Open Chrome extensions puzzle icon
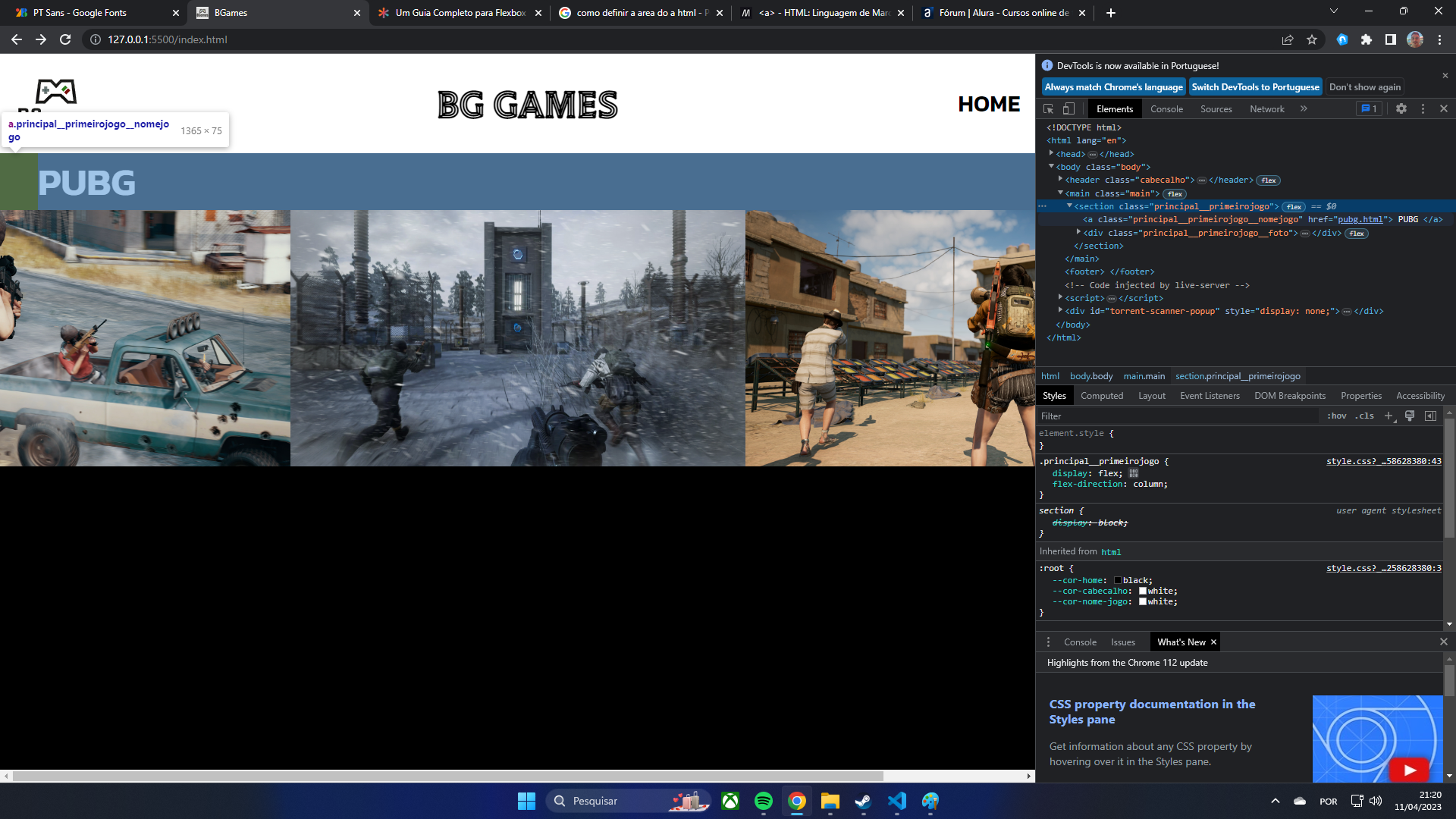Screen dimensions: 1456x819 click(1367, 39)
